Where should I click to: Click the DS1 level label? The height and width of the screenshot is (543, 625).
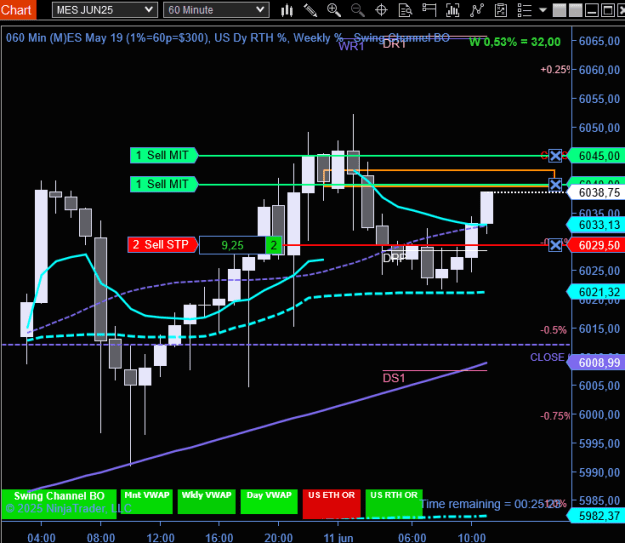[394, 378]
